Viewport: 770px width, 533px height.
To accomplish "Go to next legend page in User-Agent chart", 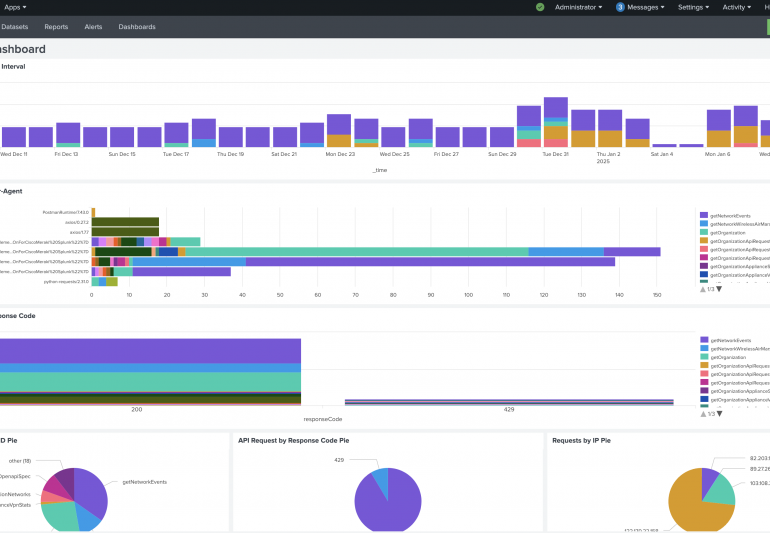I will [718, 288].
